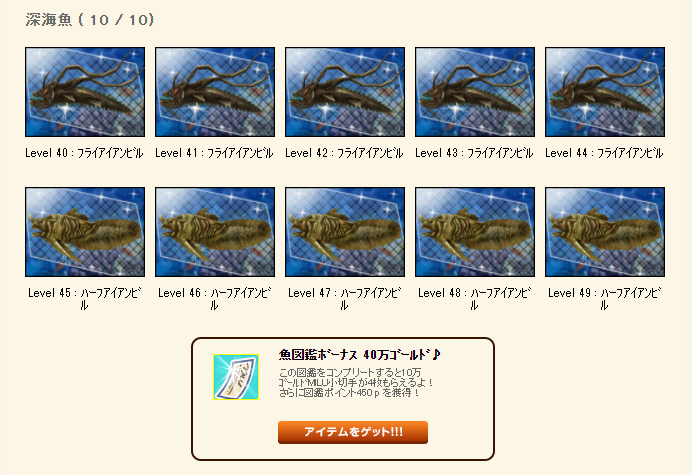Click the Level 40 : フライアイアンビル caption
The image size is (692, 475).
click(84, 153)
